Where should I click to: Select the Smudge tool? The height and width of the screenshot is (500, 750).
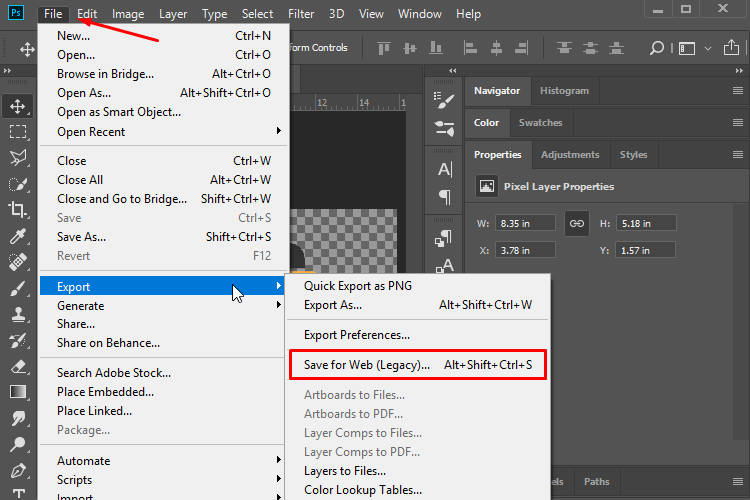coord(18,419)
